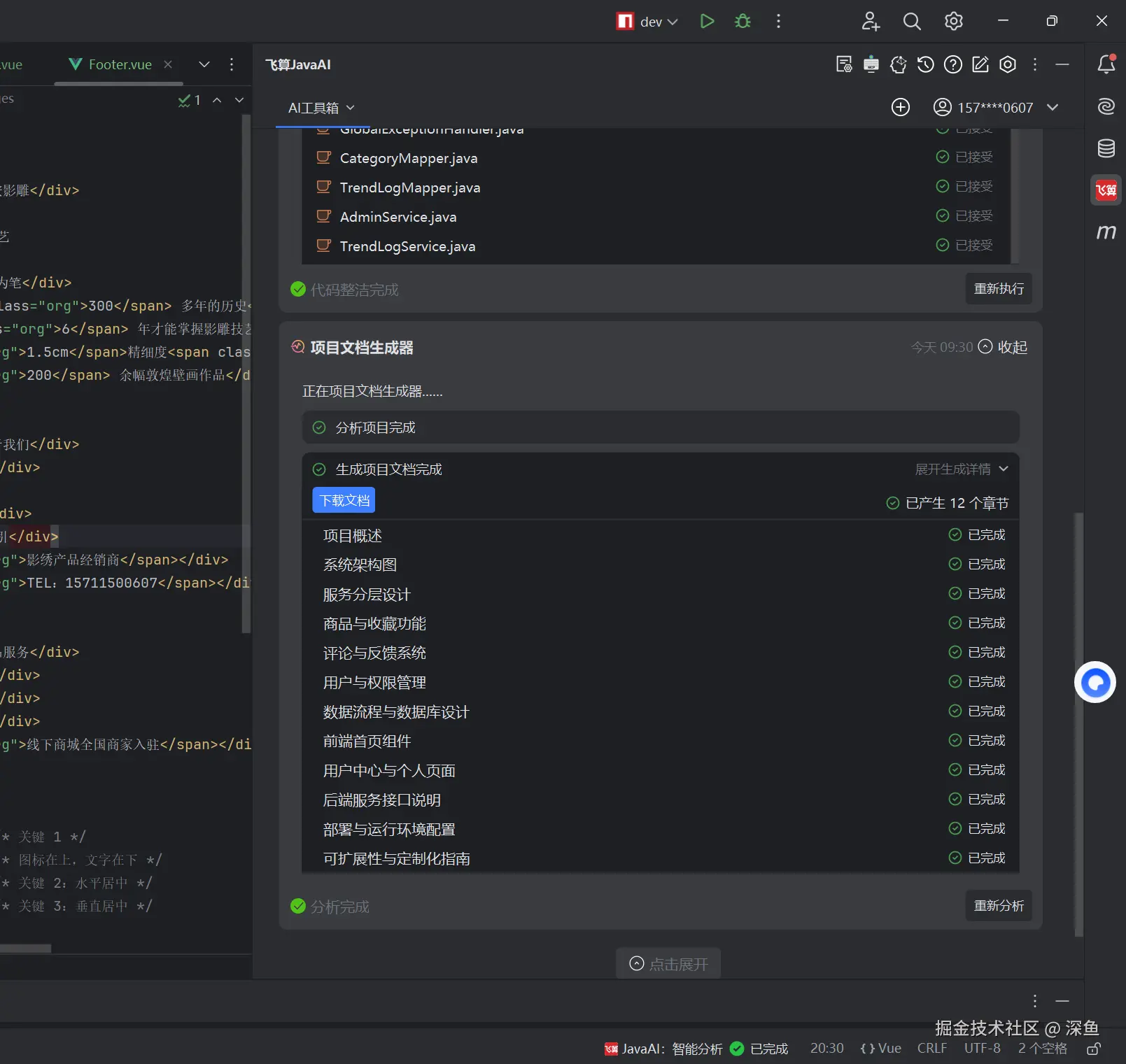The width and height of the screenshot is (1126, 1064).
Task: Minimize the bottom panel with dash icon
Action: pos(1062,1001)
